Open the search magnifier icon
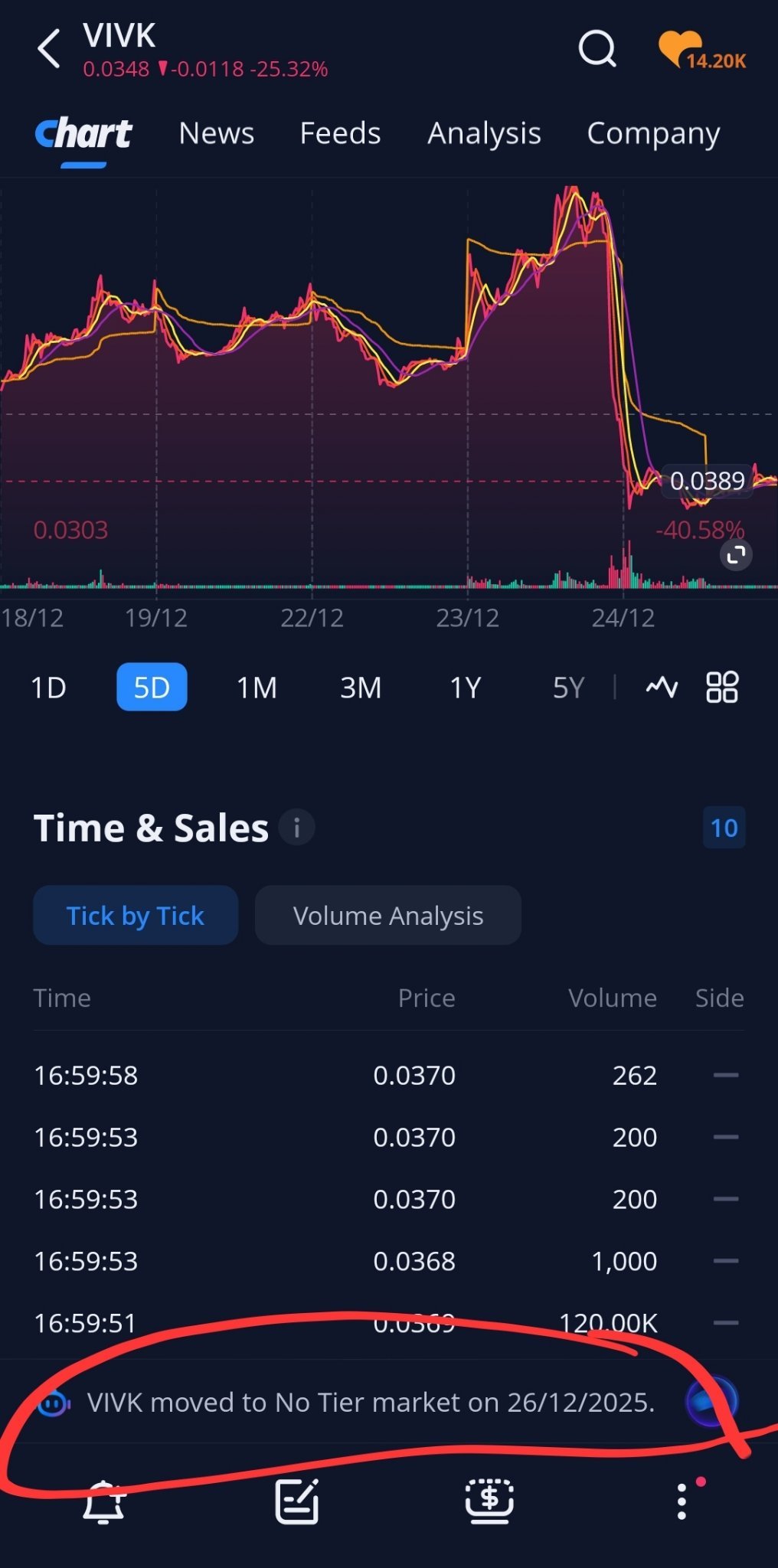The width and height of the screenshot is (778, 1568). tap(597, 50)
